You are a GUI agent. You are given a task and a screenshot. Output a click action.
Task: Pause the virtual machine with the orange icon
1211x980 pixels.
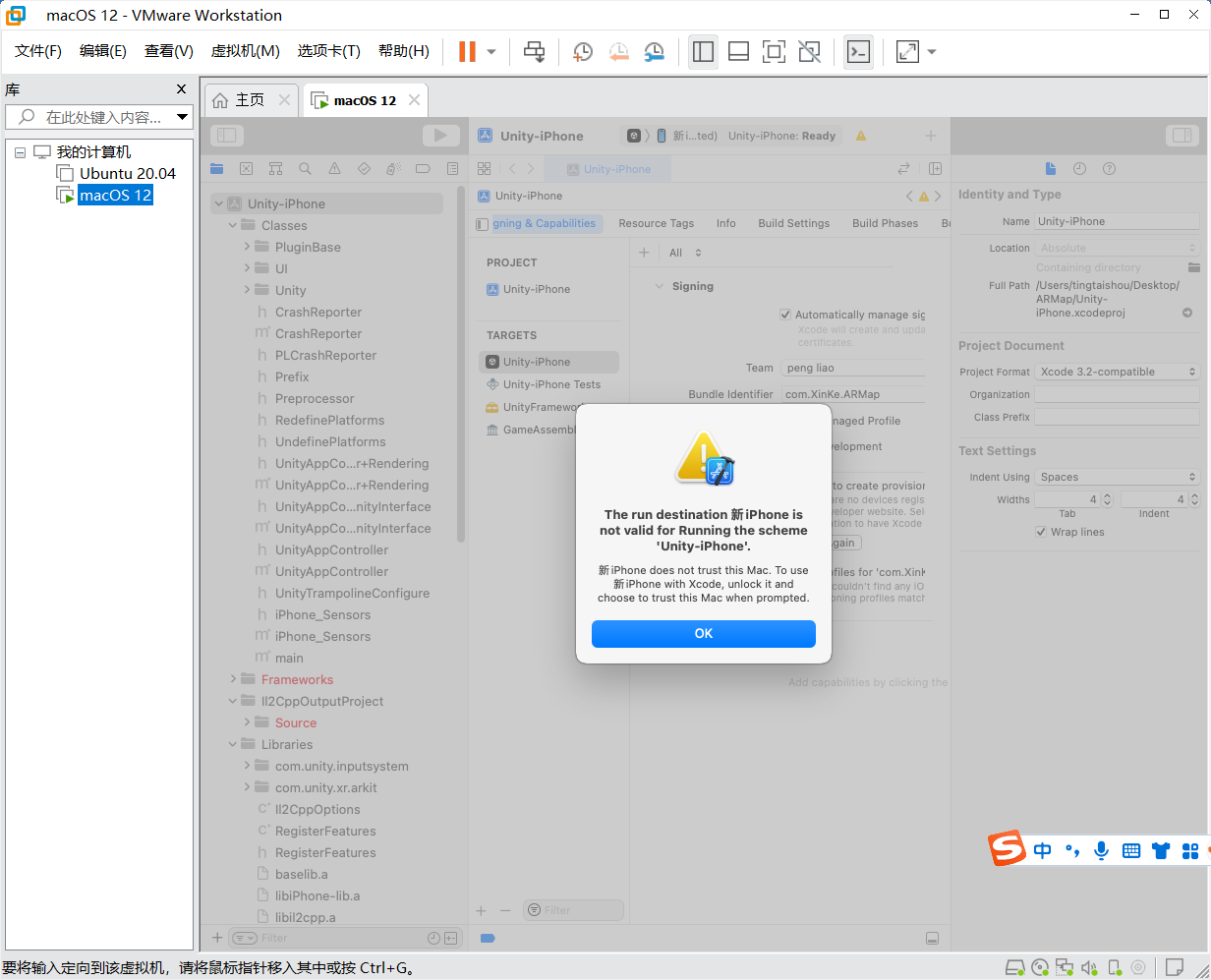click(467, 51)
